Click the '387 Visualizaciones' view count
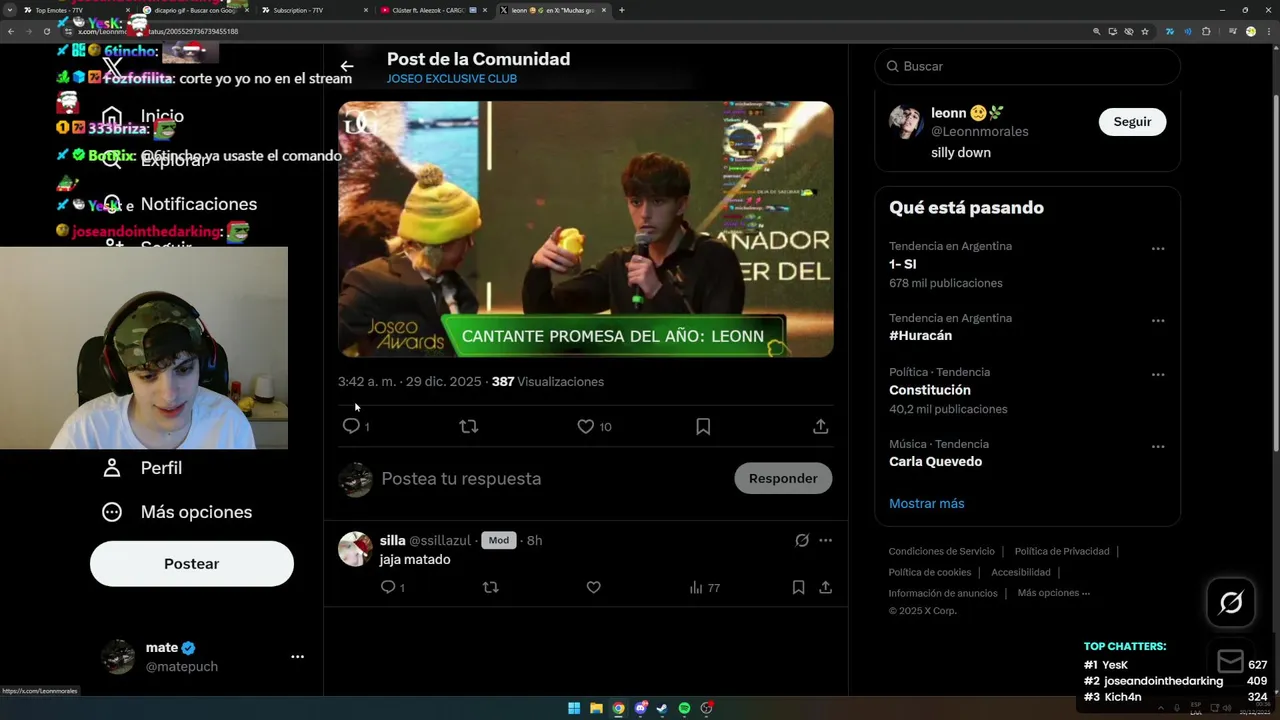1280x720 pixels. [548, 382]
